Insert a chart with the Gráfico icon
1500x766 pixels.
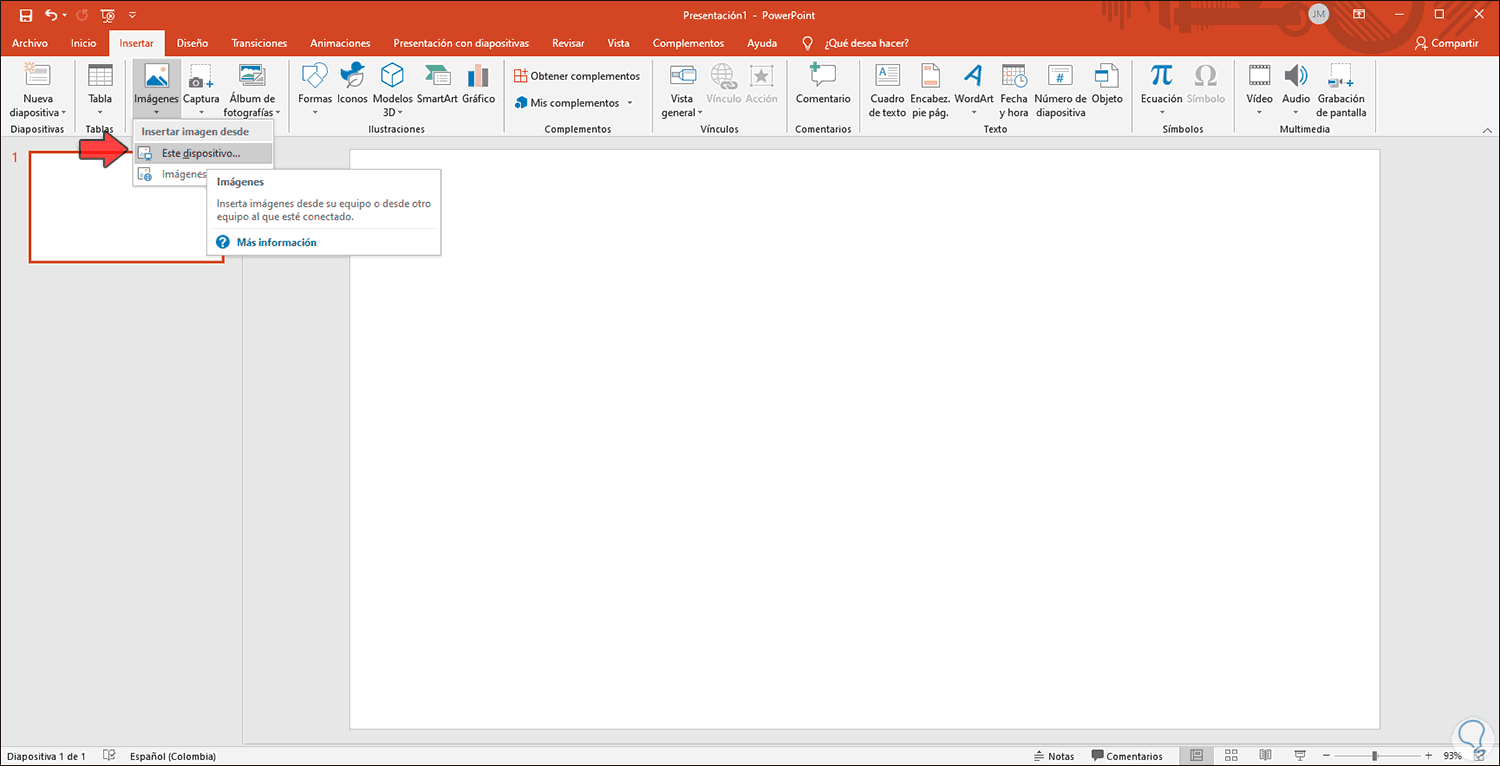(x=478, y=77)
